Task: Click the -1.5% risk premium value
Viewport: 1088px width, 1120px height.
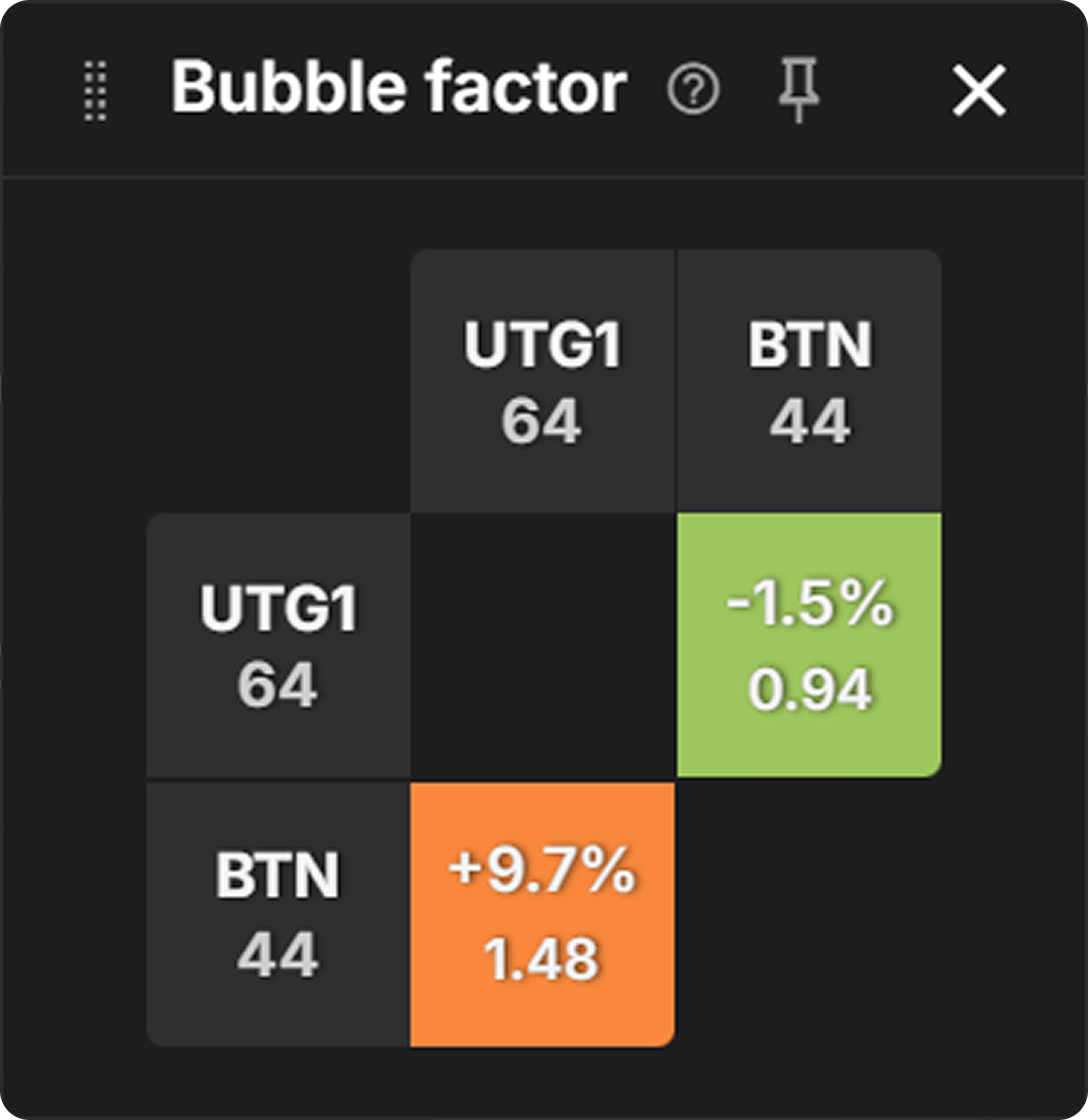Action: (x=809, y=606)
